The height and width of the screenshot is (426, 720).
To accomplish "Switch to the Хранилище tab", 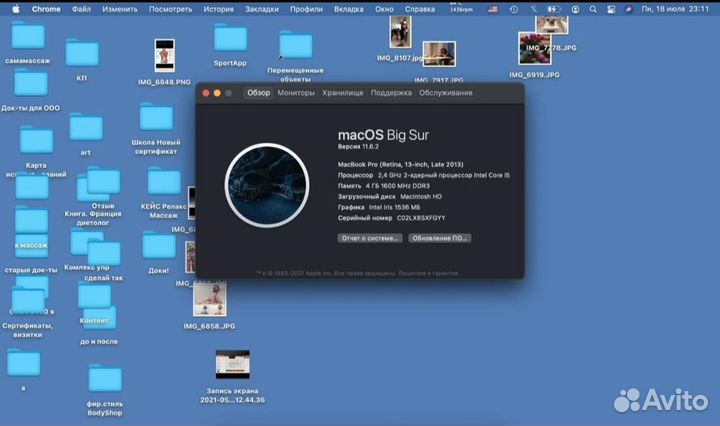I will coord(343,93).
